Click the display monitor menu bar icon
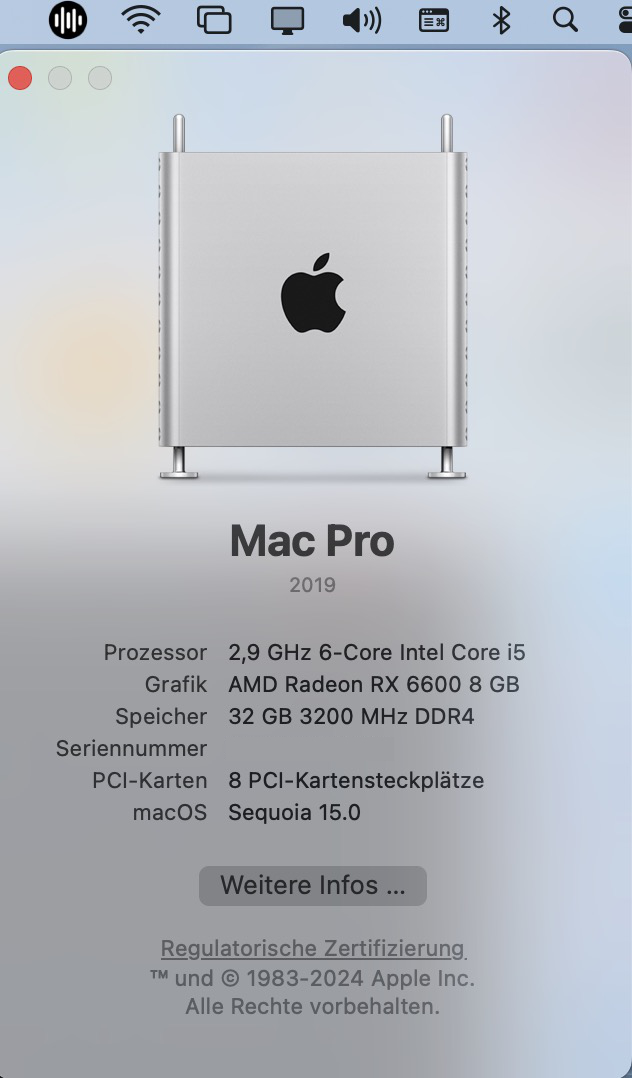This screenshot has height=1078, width=632. coord(287,21)
